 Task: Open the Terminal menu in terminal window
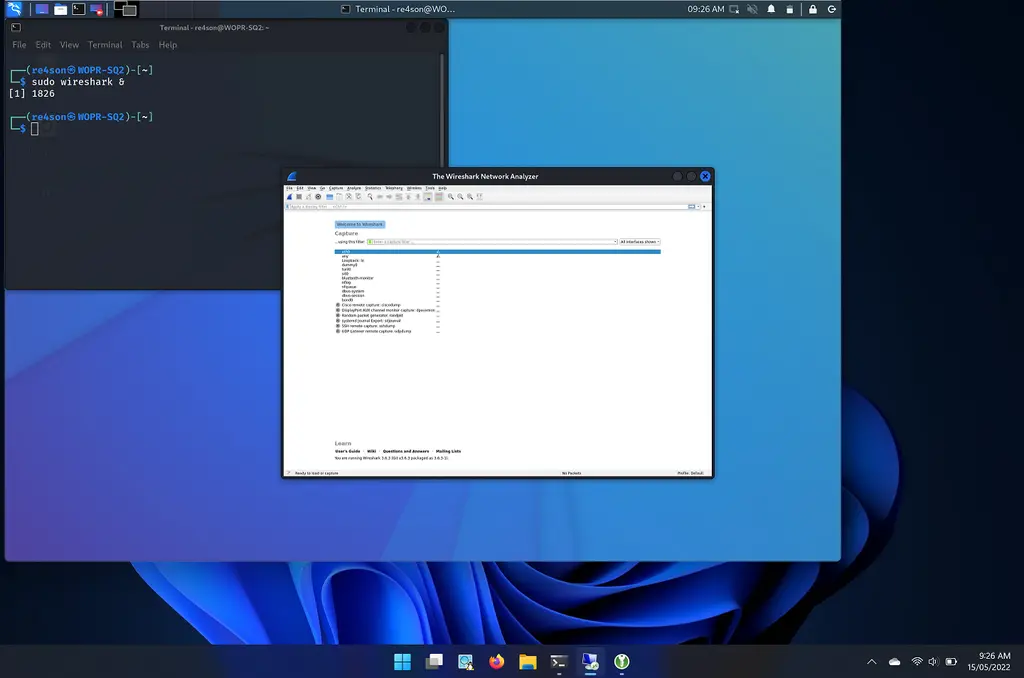(105, 45)
